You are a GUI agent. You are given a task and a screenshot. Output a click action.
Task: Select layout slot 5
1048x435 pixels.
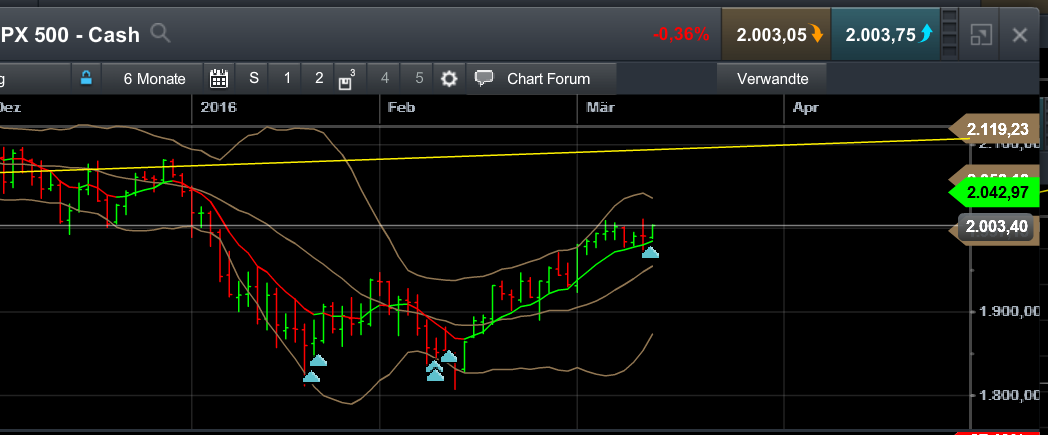(x=418, y=78)
